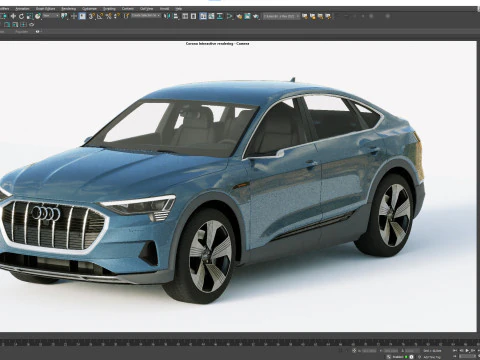Image resolution: width=480 pixels, height=360 pixels.
Task: Click the rendered Audi car in the viewport
Action: tap(212, 191)
